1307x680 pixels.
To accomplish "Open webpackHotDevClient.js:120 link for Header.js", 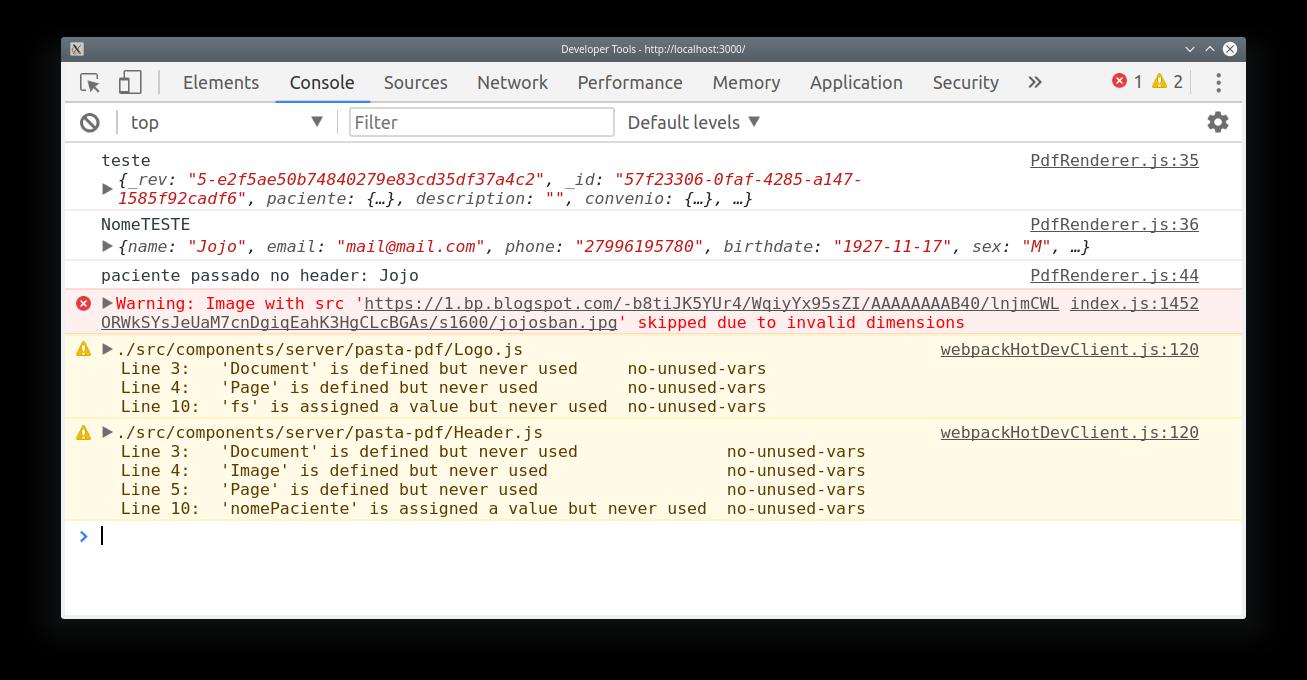I will (1069, 432).
